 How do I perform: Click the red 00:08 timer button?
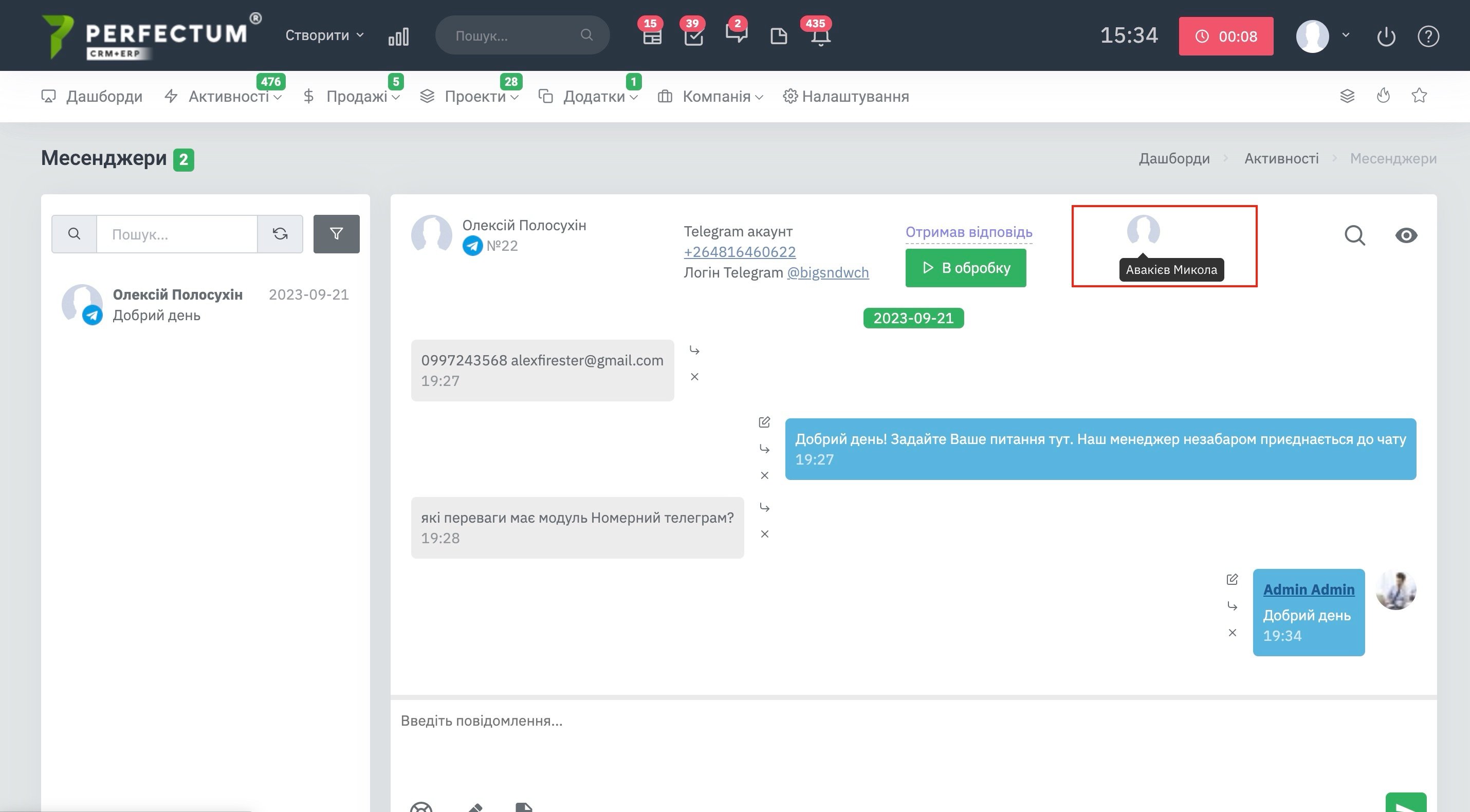(1226, 36)
